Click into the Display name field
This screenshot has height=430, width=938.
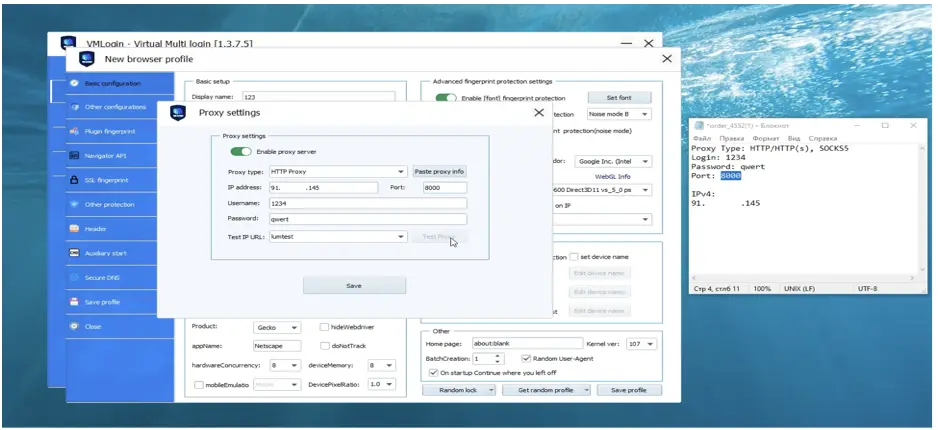point(319,96)
